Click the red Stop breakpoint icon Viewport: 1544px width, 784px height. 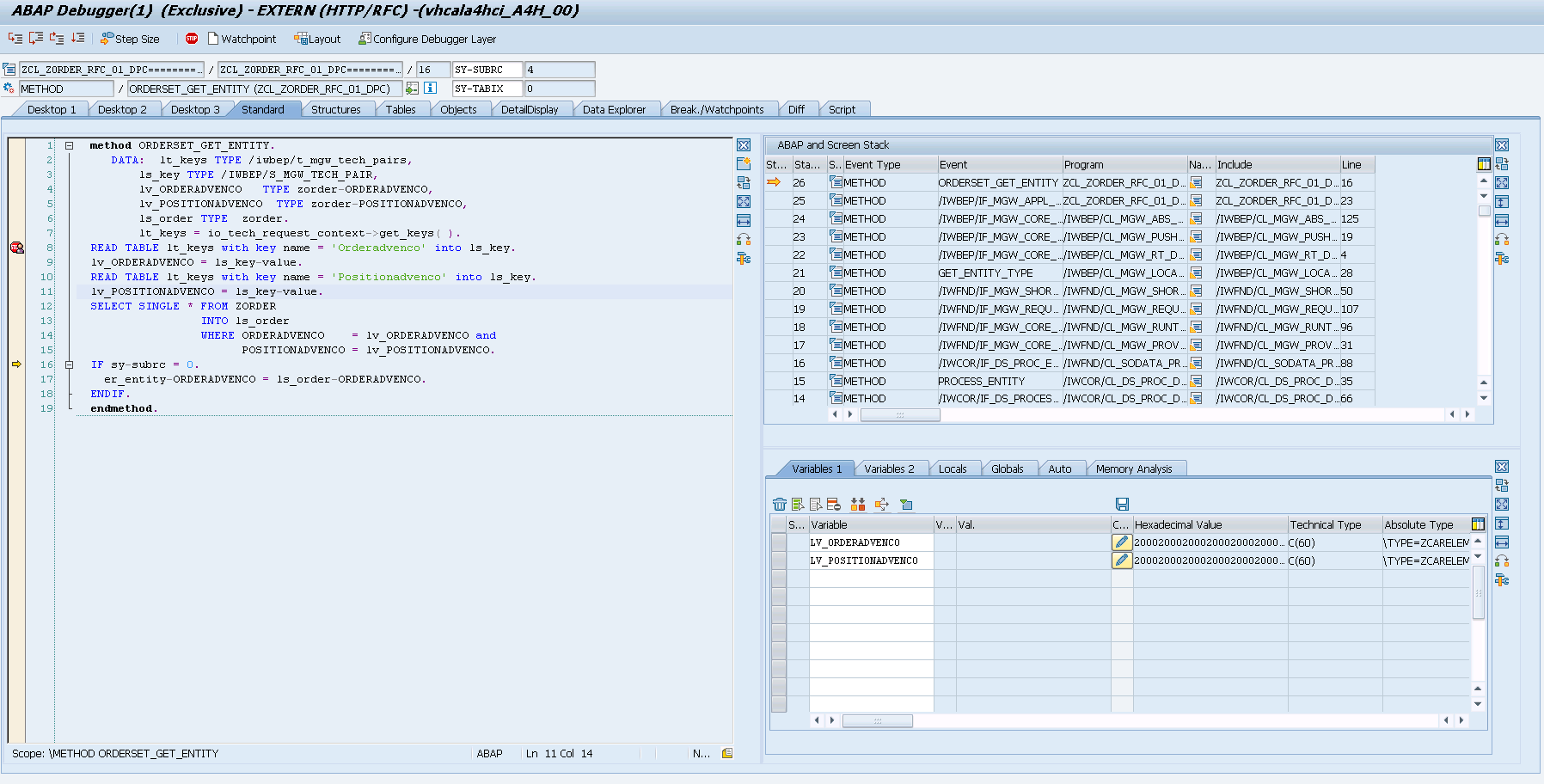192,39
